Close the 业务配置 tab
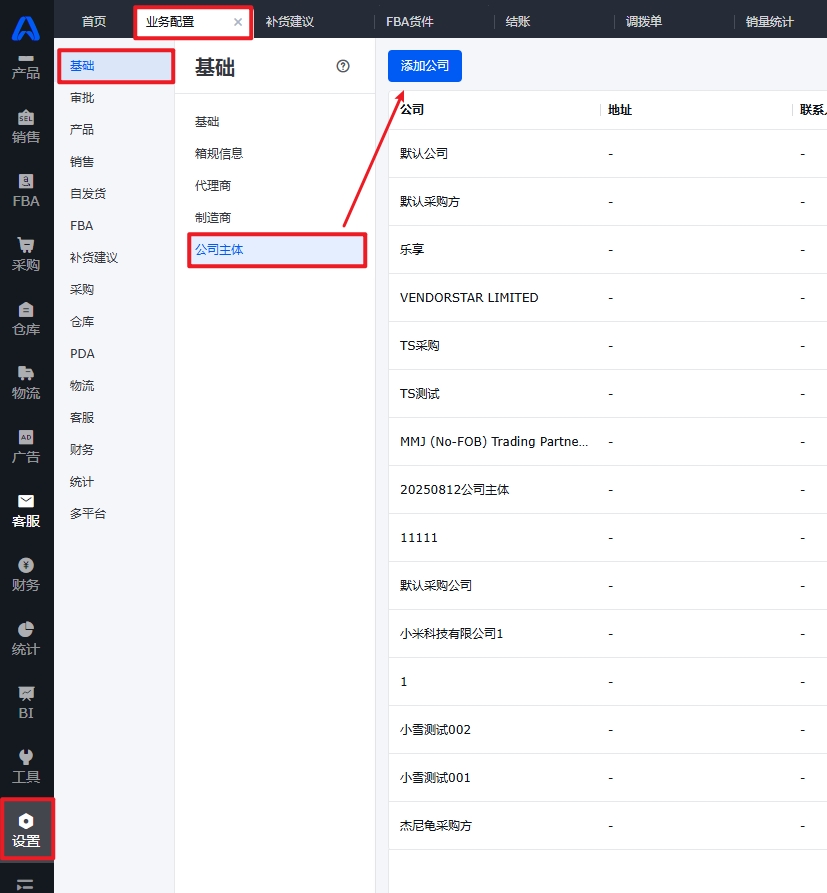 [238, 22]
